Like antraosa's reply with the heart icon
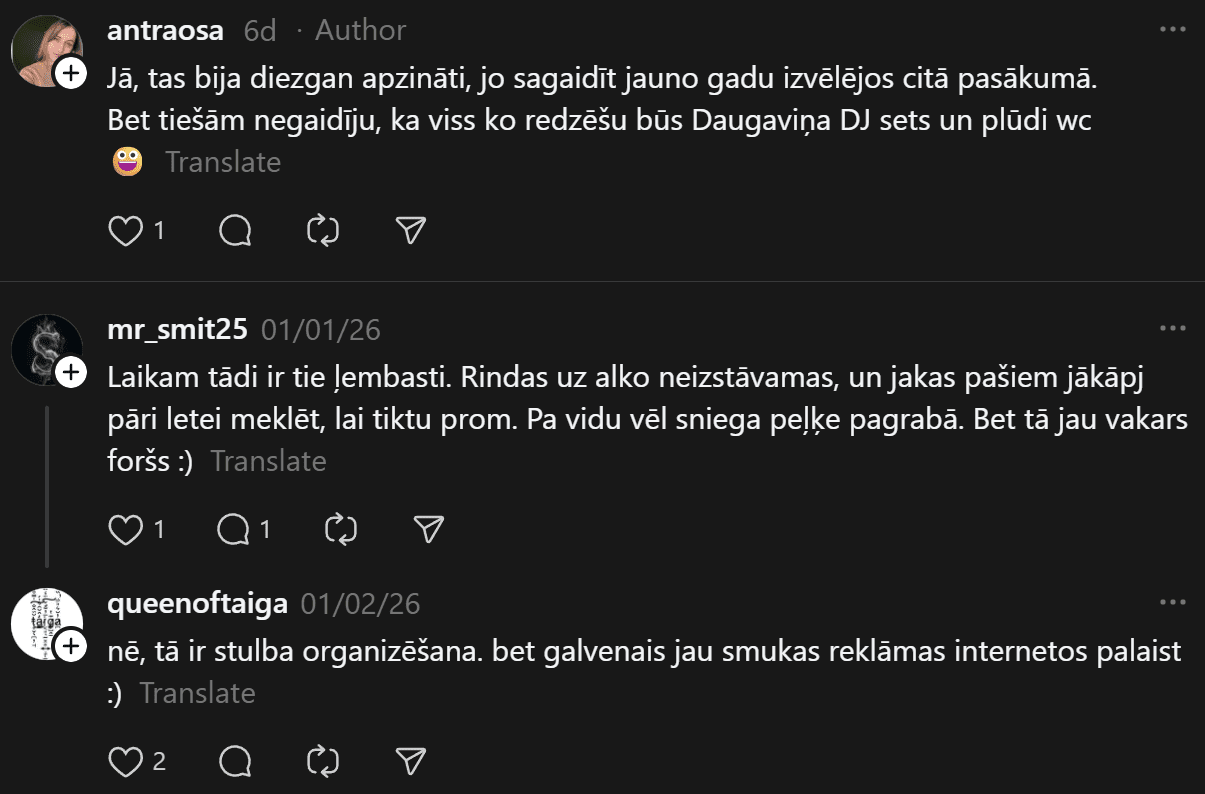 125,231
